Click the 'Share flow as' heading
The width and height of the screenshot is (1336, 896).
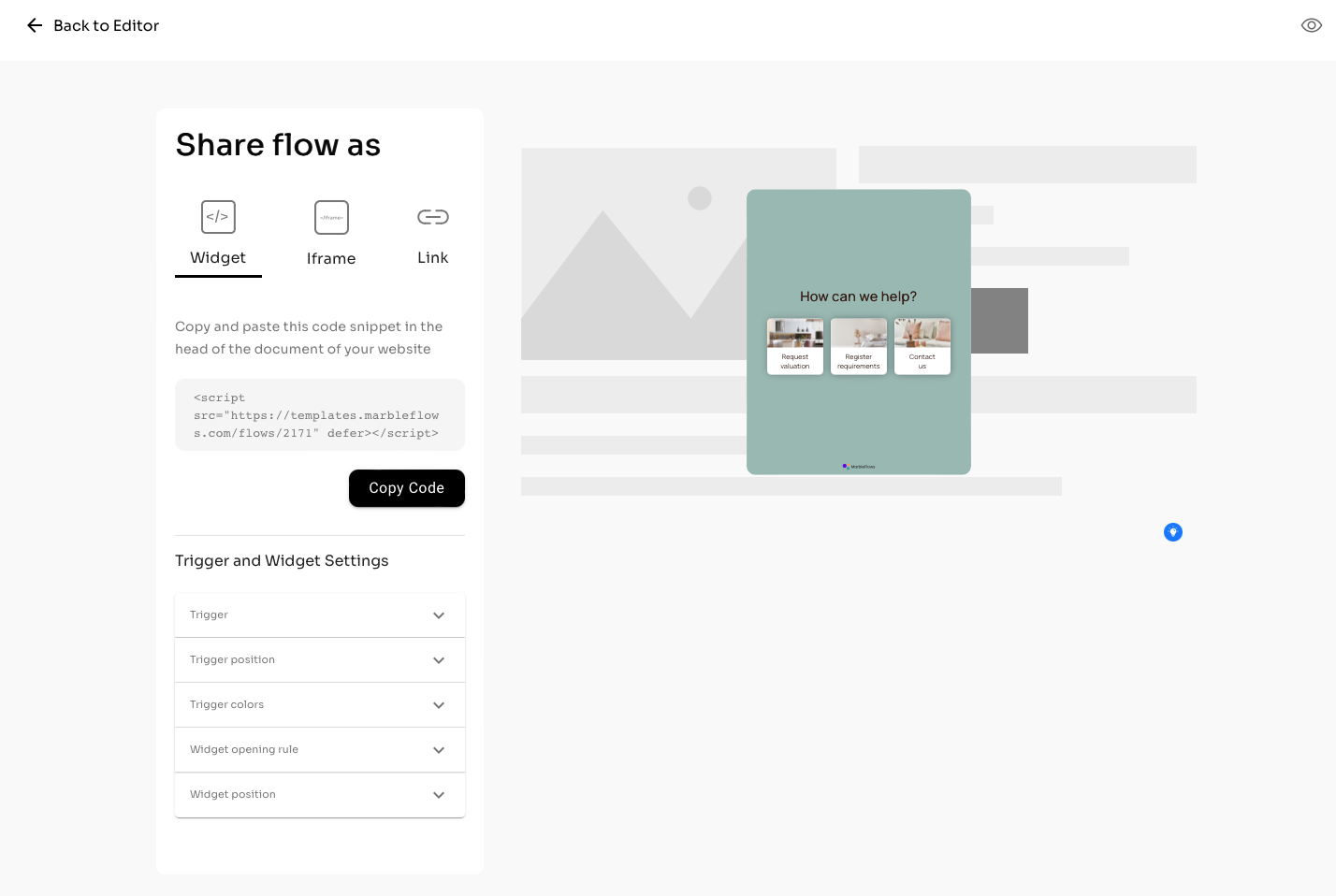pyautogui.click(x=278, y=145)
